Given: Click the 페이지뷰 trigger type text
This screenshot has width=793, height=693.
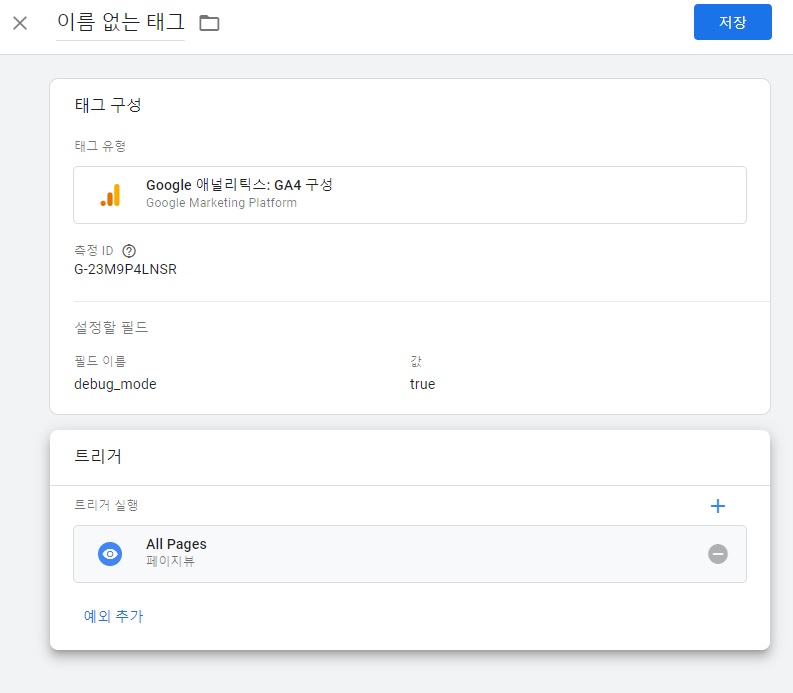Looking at the screenshot, I should 170,561.
